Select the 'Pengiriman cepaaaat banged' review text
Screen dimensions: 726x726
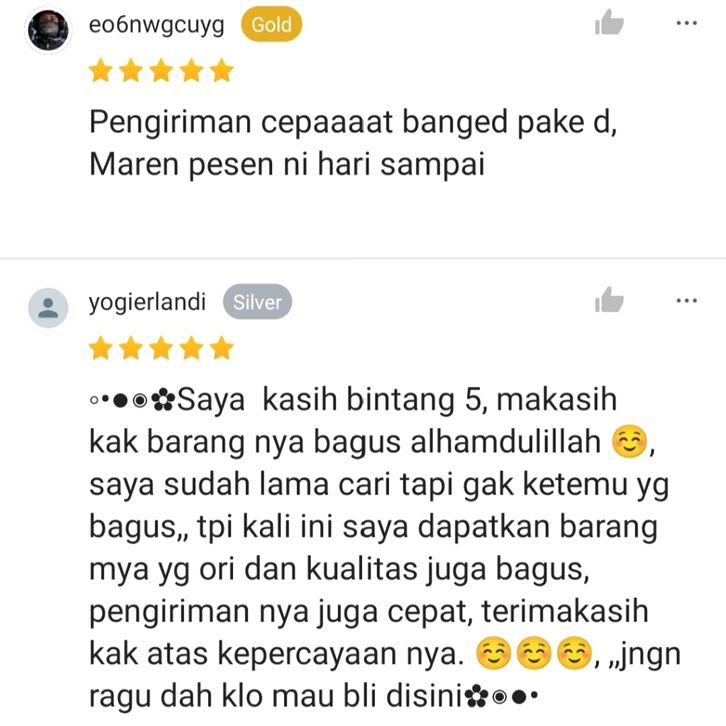299,123
